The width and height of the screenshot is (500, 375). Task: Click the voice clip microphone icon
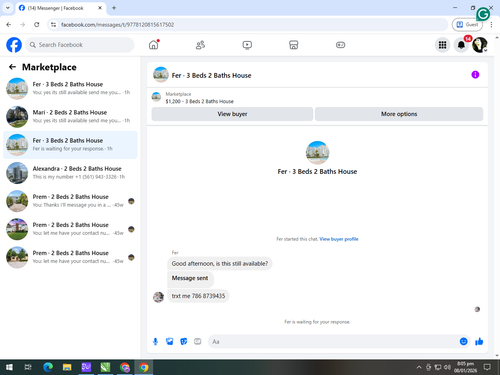click(x=155, y=341)
